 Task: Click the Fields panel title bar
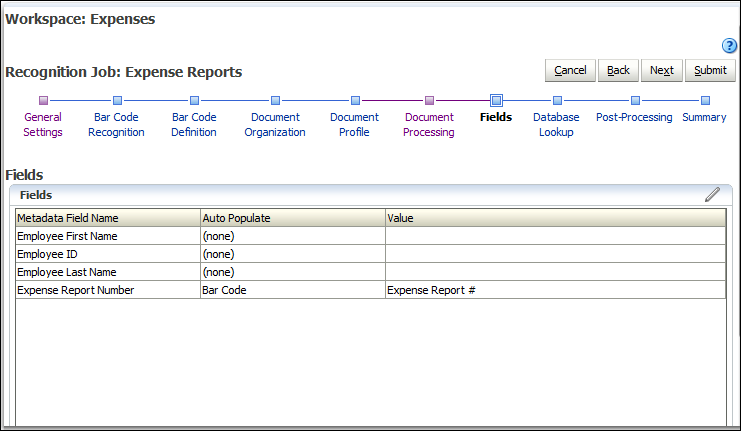tap(371, 195)
